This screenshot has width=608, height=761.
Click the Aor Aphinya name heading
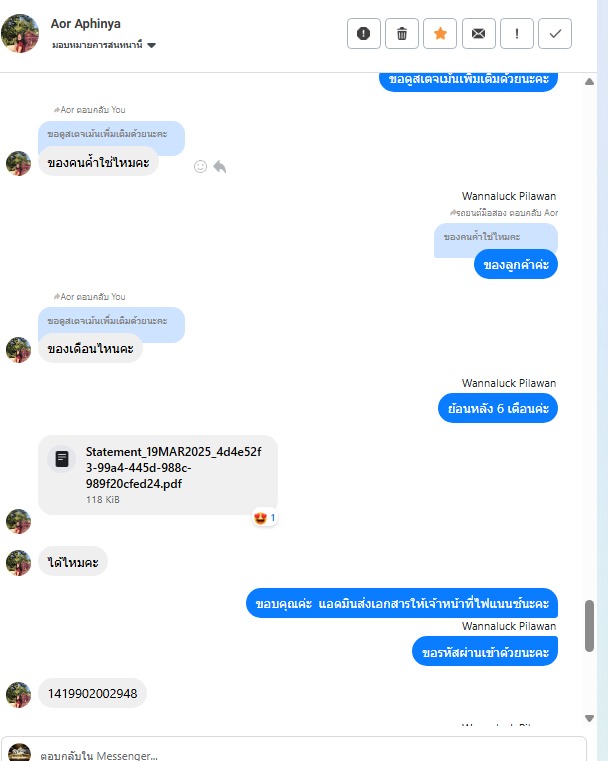86,23
